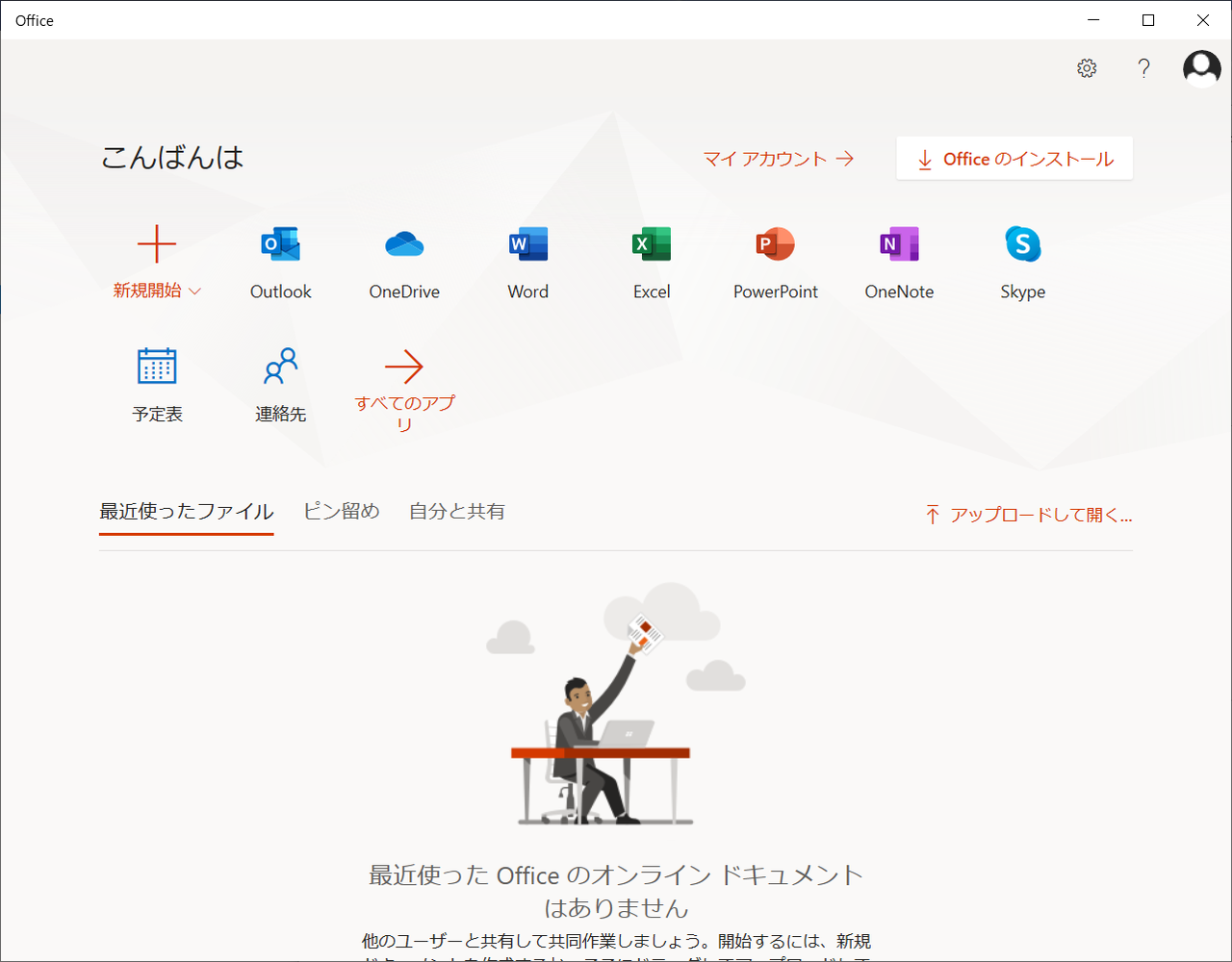
Task: Click the すべてのアプリ arrow icon
Action: [404, 367]
